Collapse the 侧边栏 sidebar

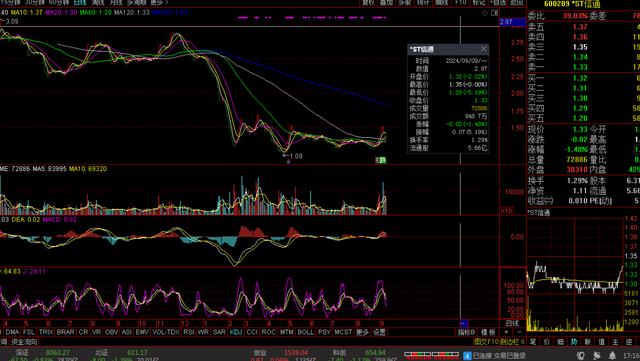[512, 341]
